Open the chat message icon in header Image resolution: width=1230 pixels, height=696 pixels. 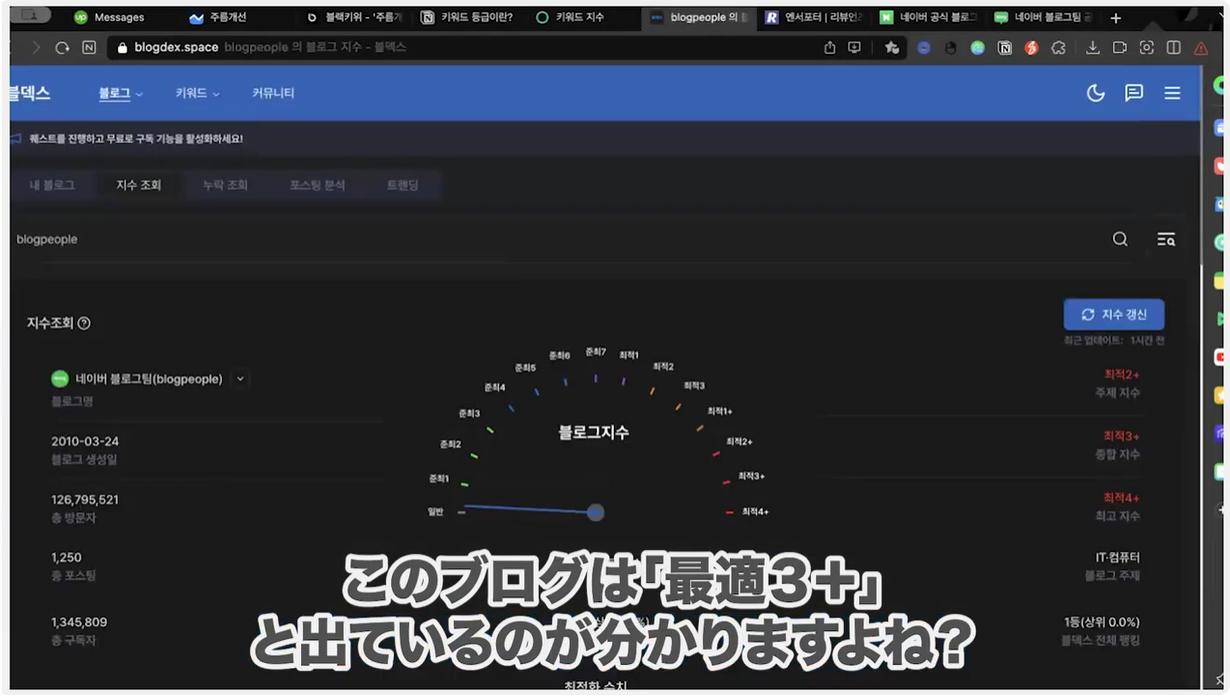pos(1134,93)
